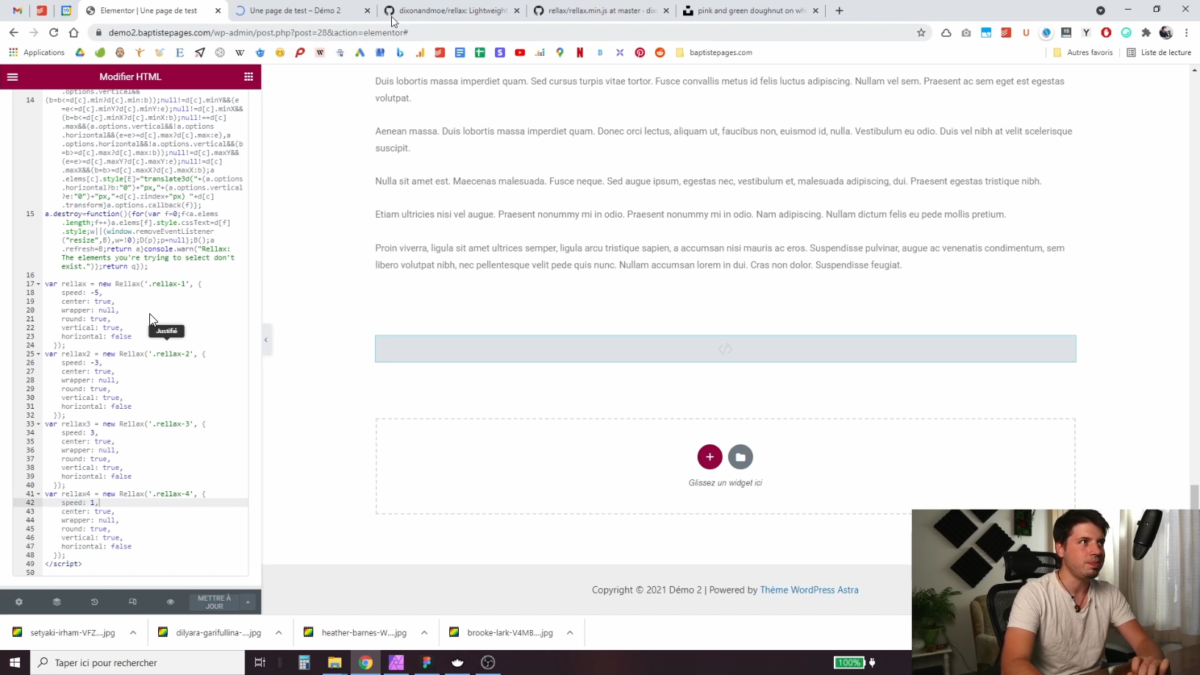
Task: Open the Elementor widgets grid panel
Action: (248, 77)
